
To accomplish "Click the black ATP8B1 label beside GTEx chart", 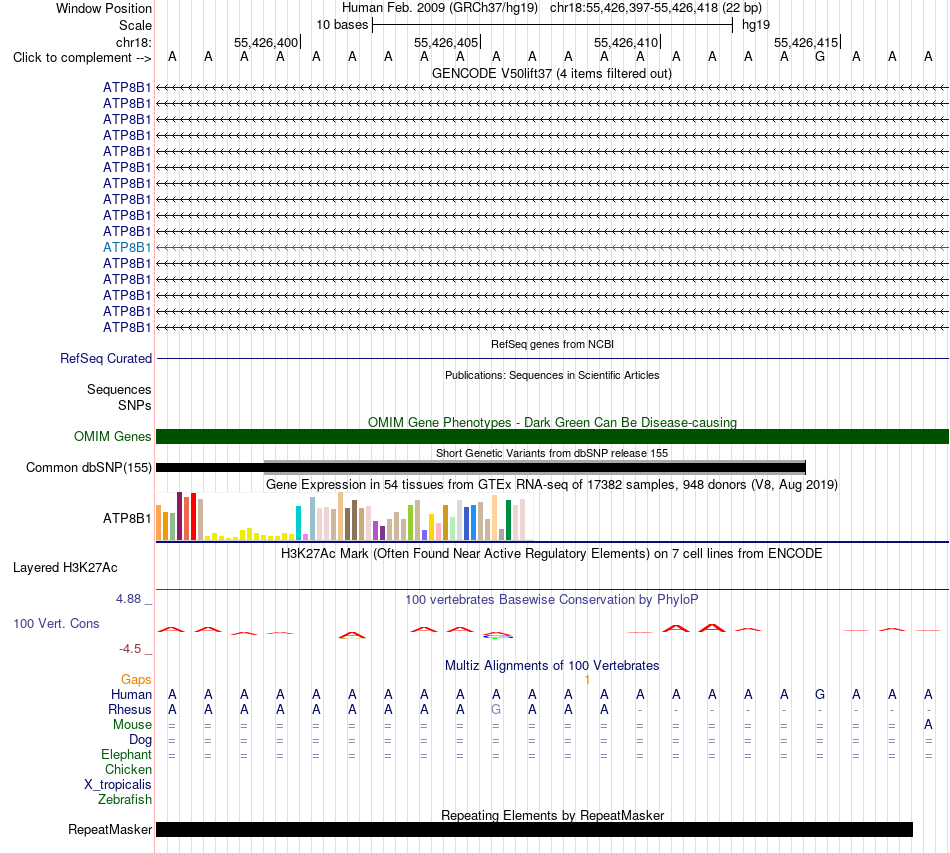I will coord(127,518).
